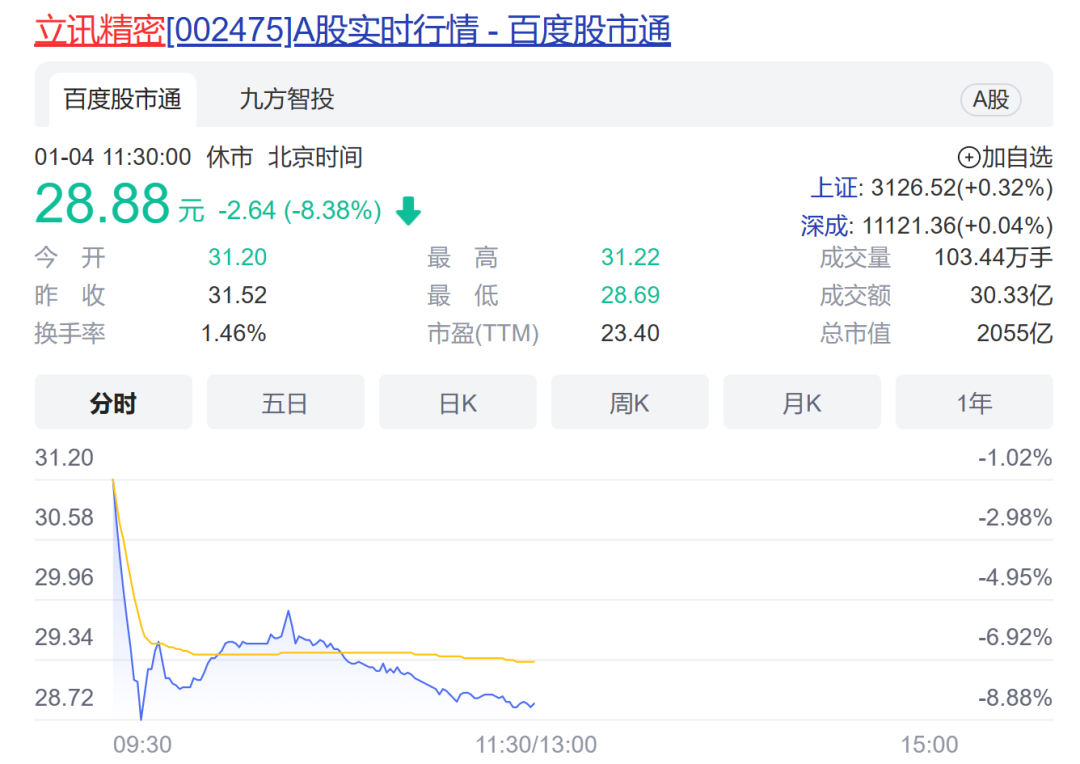Select the 1年 chart tab

coord(974,402)
